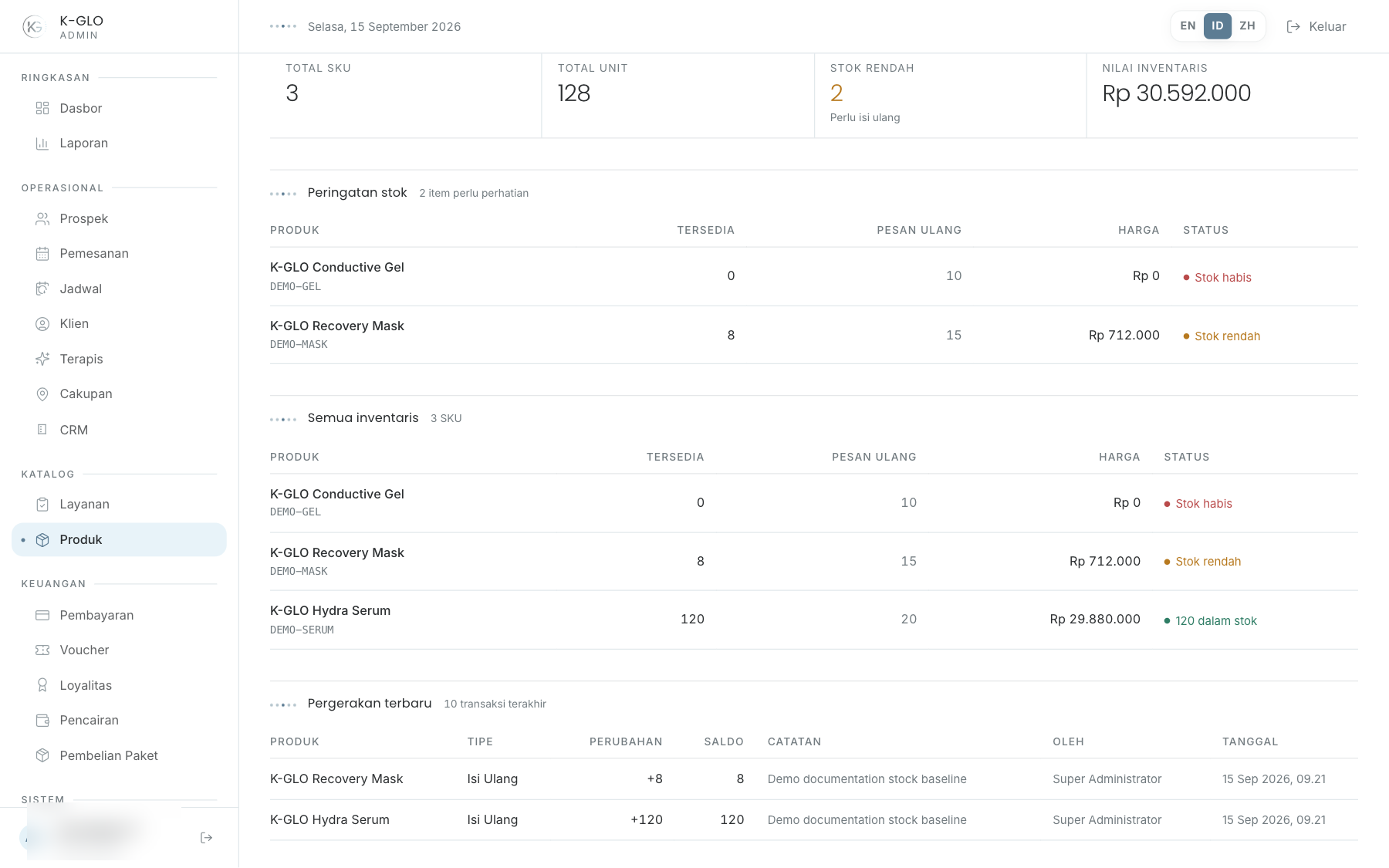Open the Klien menu item

119,324
